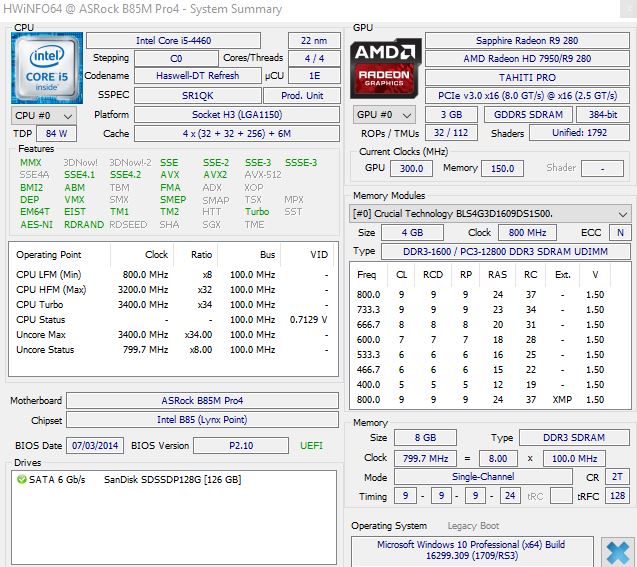
Task: Click the CPU Turbo operating point row
Action: click(172, 305)
